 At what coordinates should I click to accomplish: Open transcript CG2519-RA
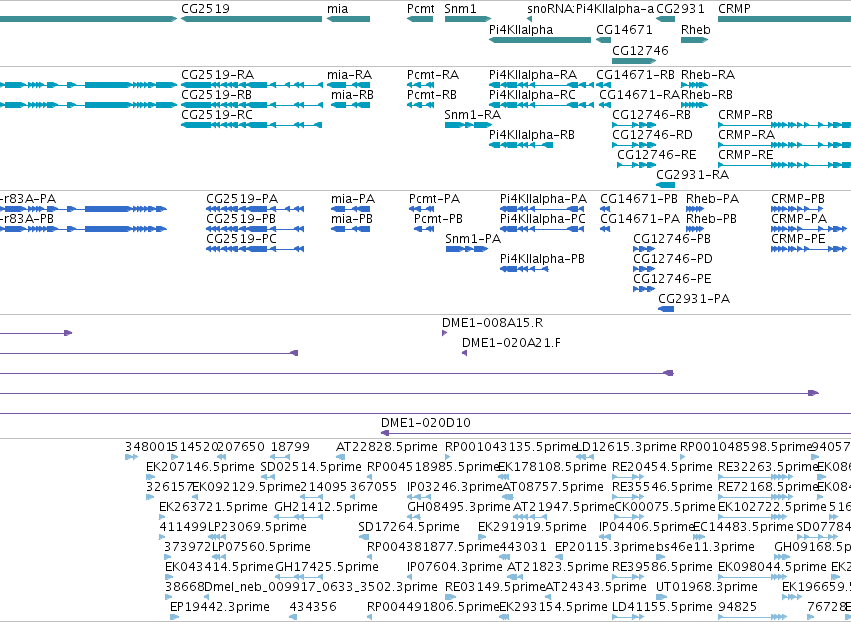click(x=251, y=85)
